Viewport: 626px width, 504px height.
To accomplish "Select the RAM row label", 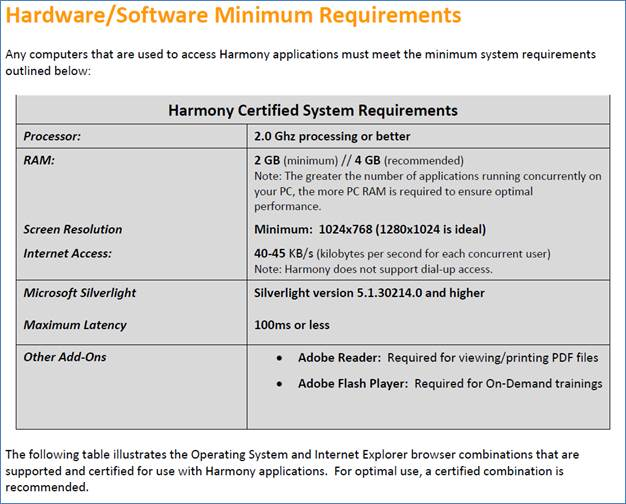I will [x=38, y=160].
